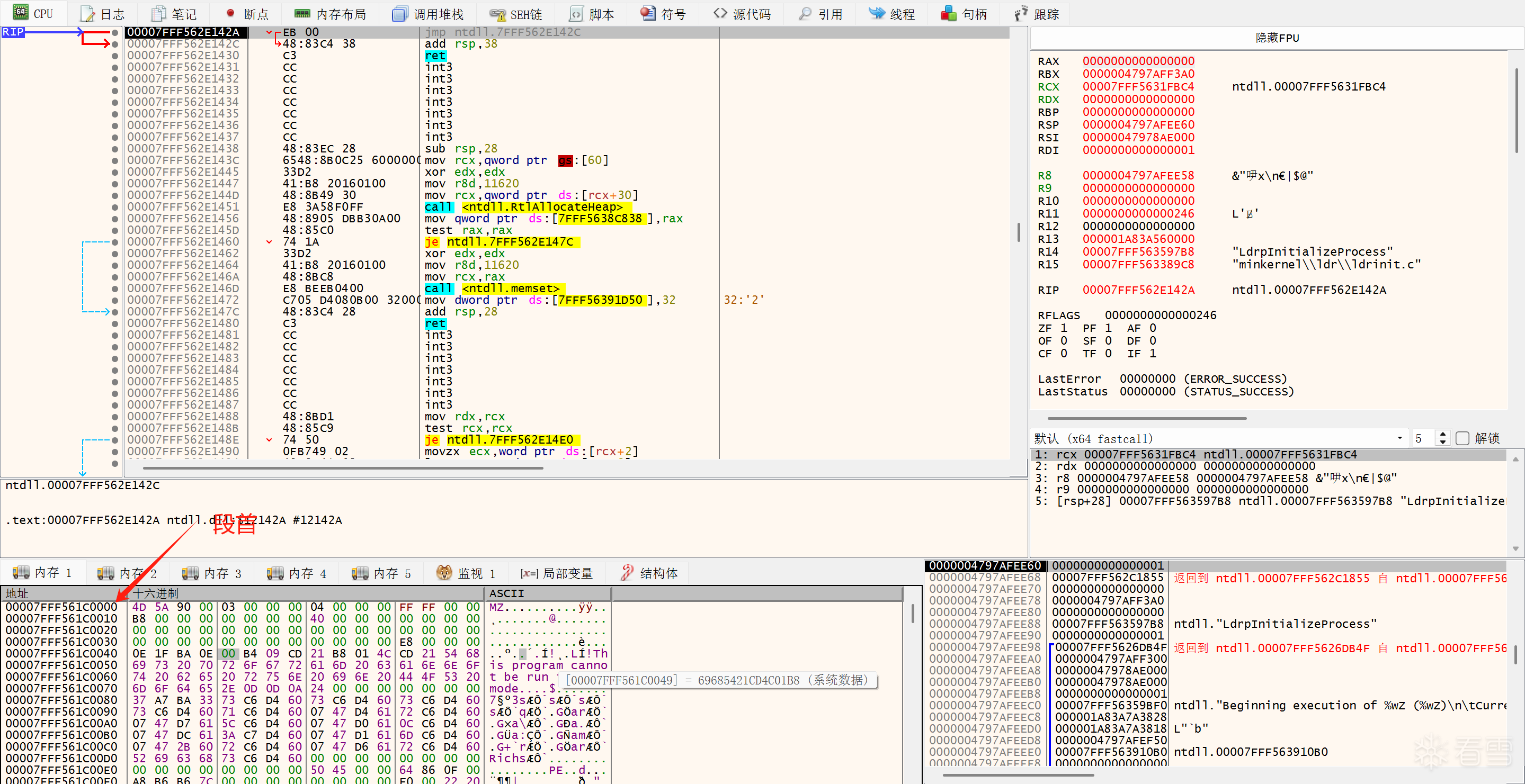Increase the argument count stepper
Image resolution: width=1525 pixels, height=784 pixels.
[x=1443, y=434]
